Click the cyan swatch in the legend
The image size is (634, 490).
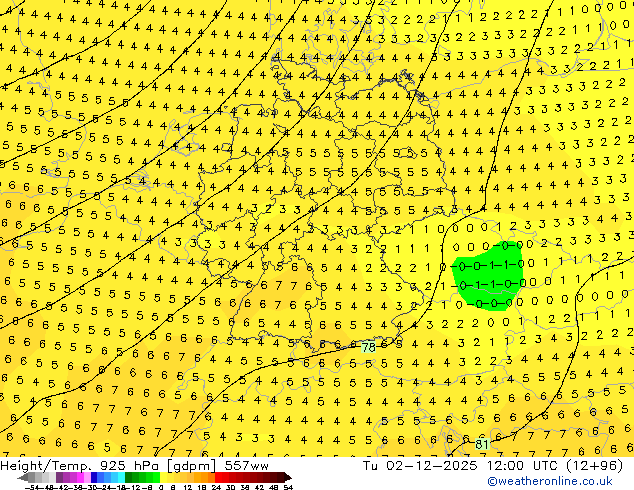121,478
